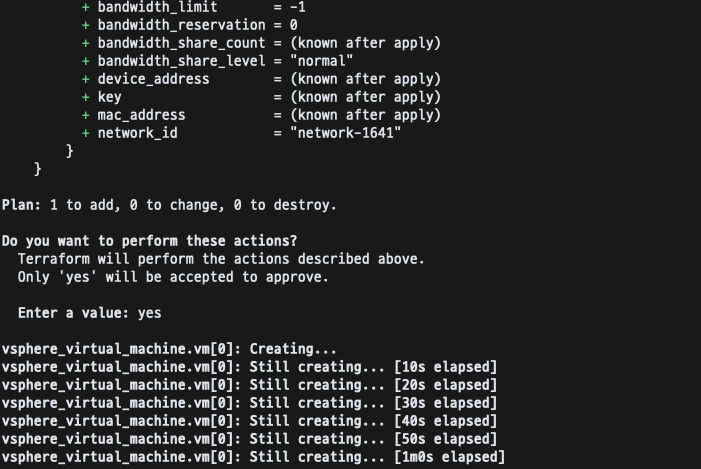
Task: Click the [50s elapsed] status line
Action: 249,439
